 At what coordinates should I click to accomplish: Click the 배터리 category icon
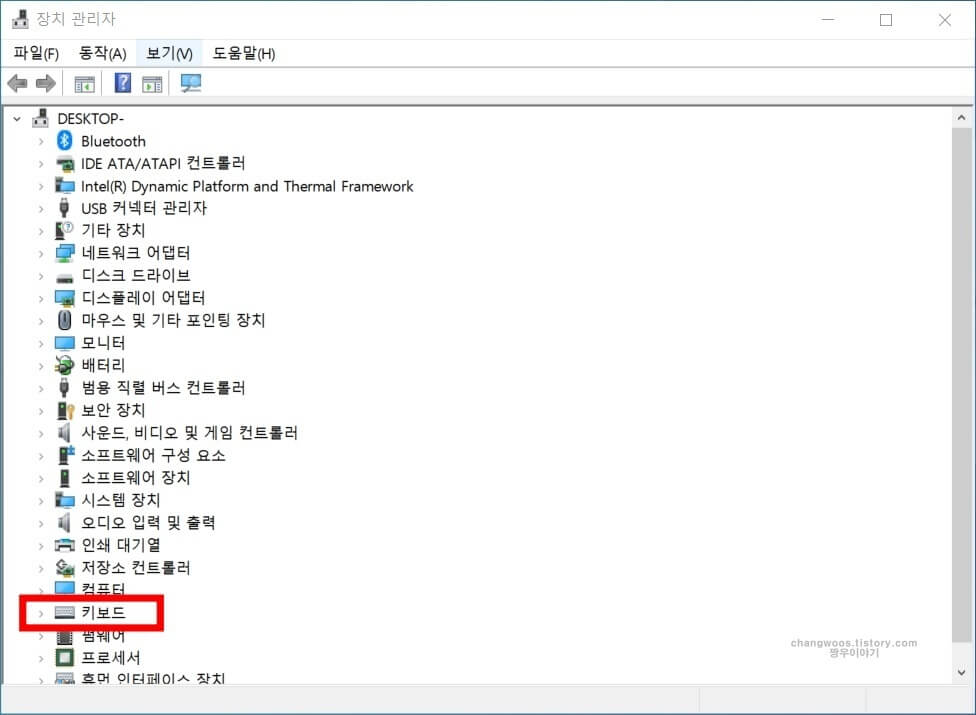pos(63,365)
